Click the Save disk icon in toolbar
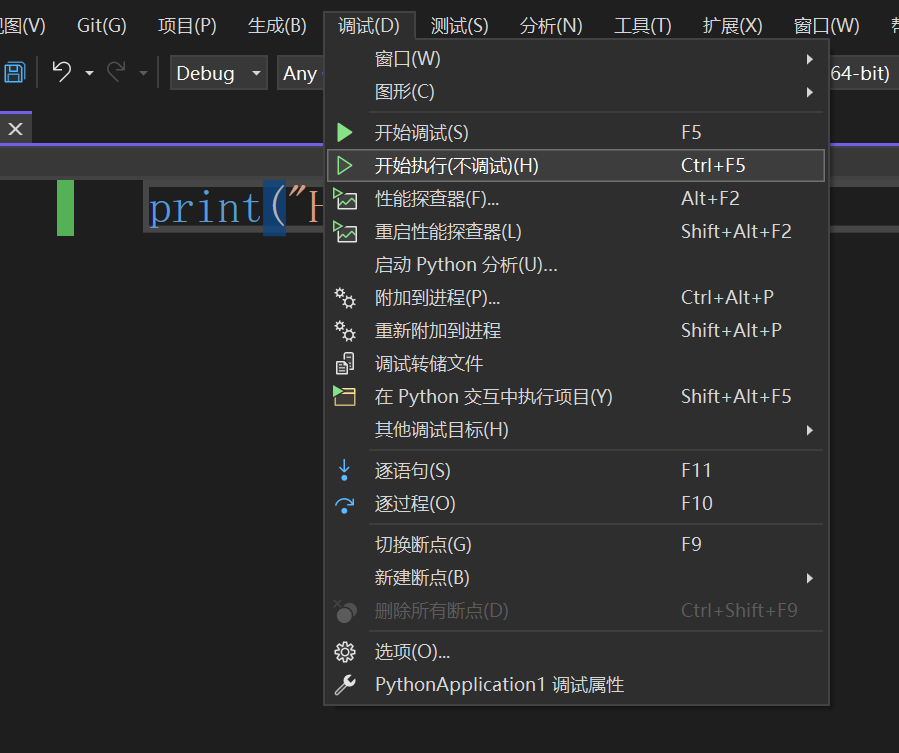 coord(14,72)
